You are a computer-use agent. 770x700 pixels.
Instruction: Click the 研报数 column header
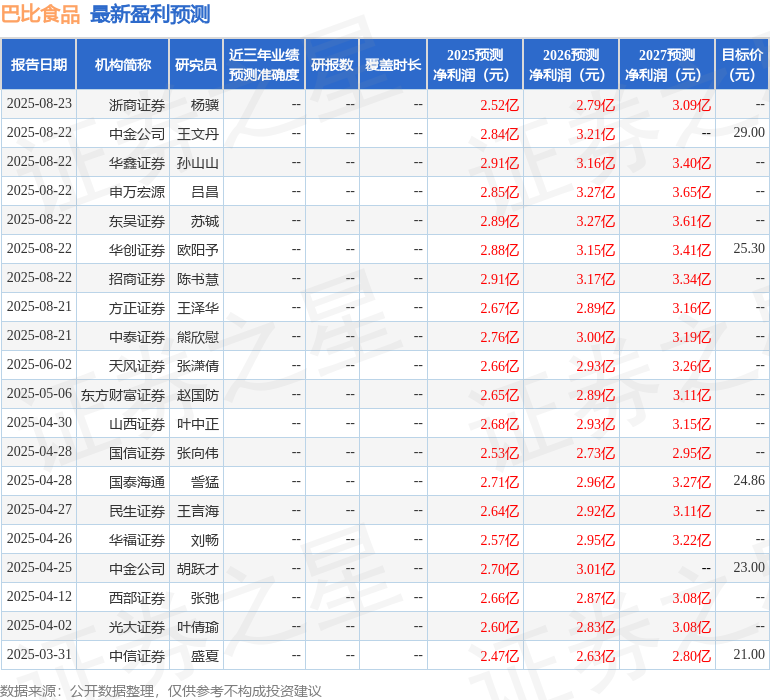332,64
